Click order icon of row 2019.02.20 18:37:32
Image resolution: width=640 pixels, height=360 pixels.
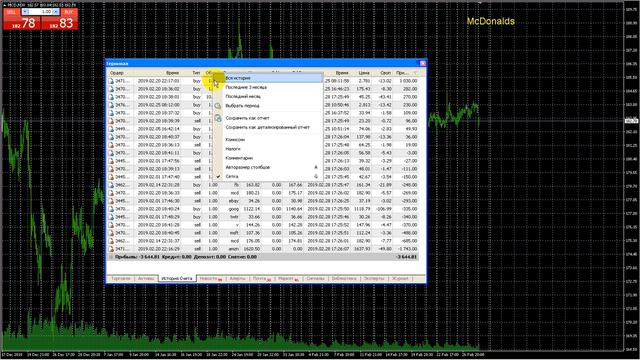(111, 113)
